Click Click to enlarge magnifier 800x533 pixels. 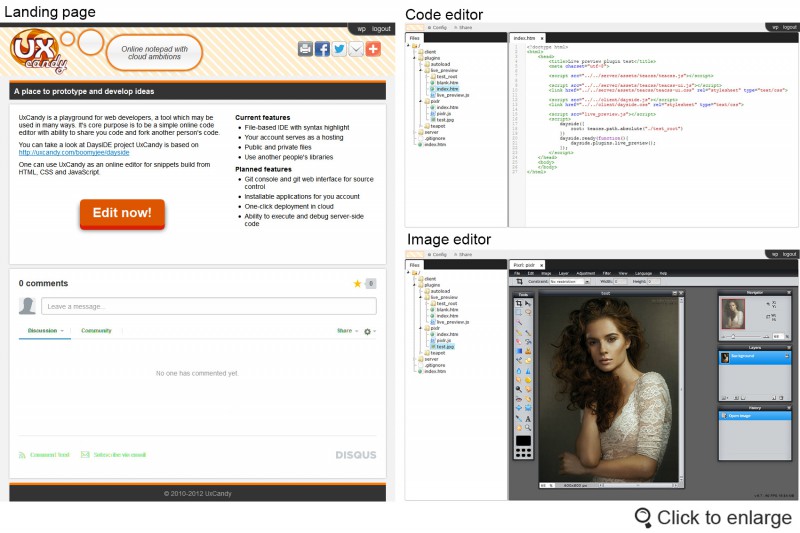click(643, 517)
